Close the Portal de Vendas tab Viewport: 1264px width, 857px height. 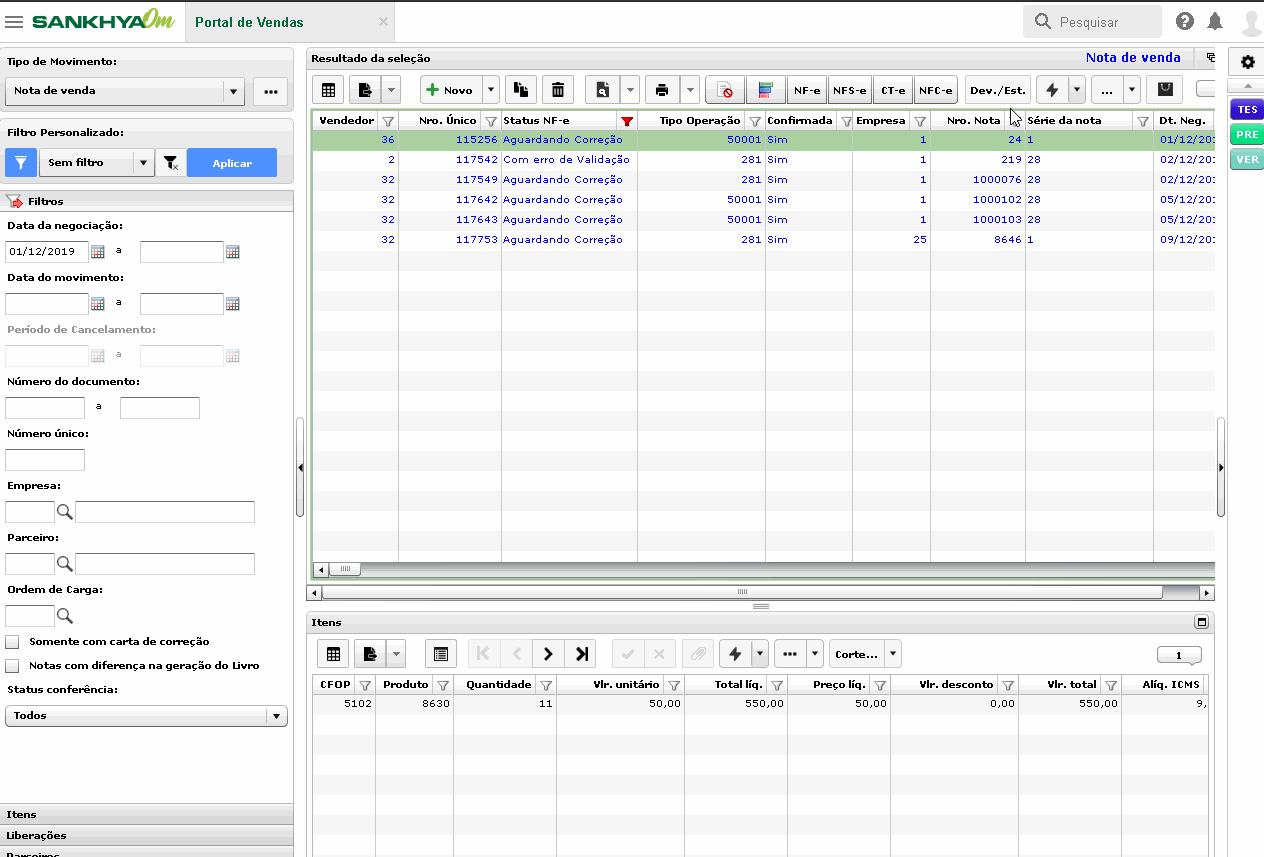tap(384, 22)
